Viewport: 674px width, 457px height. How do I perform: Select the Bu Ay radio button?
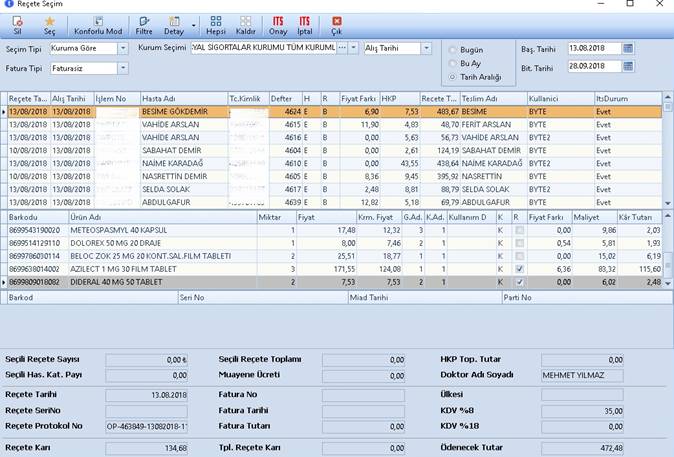pyautogui.click(x=452, y=63)
